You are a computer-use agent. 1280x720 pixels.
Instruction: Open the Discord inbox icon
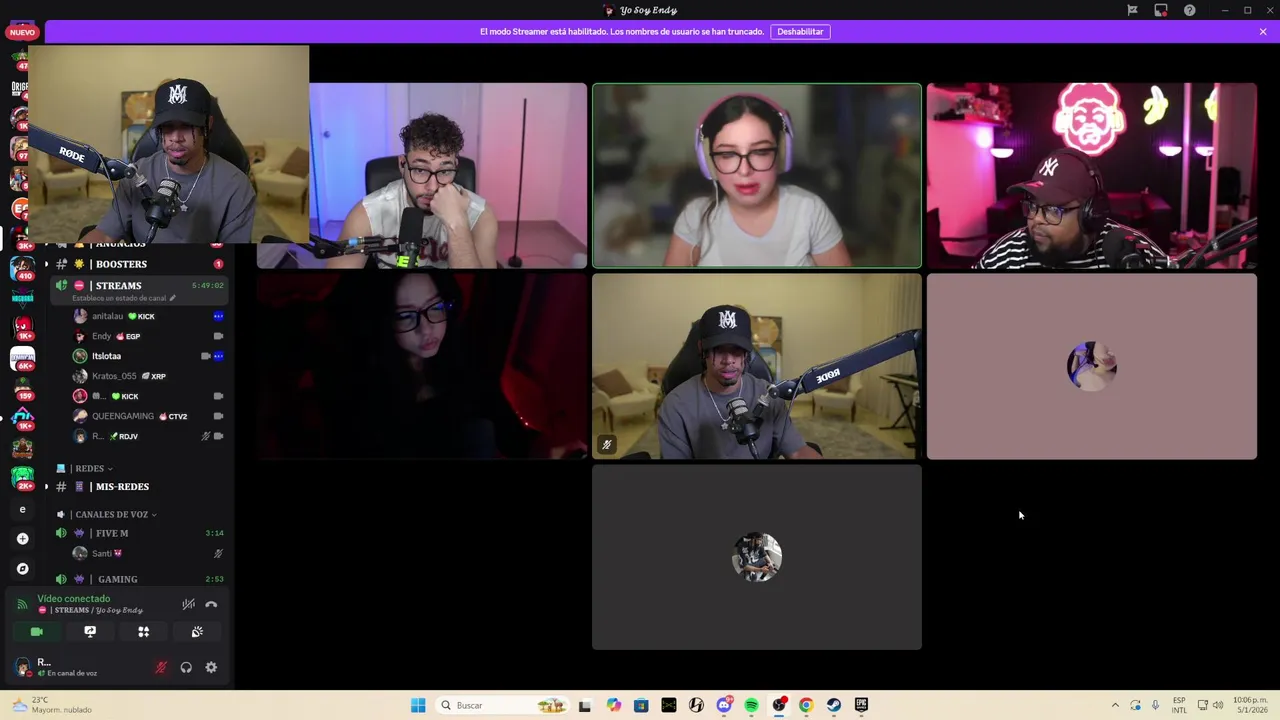1161,10
